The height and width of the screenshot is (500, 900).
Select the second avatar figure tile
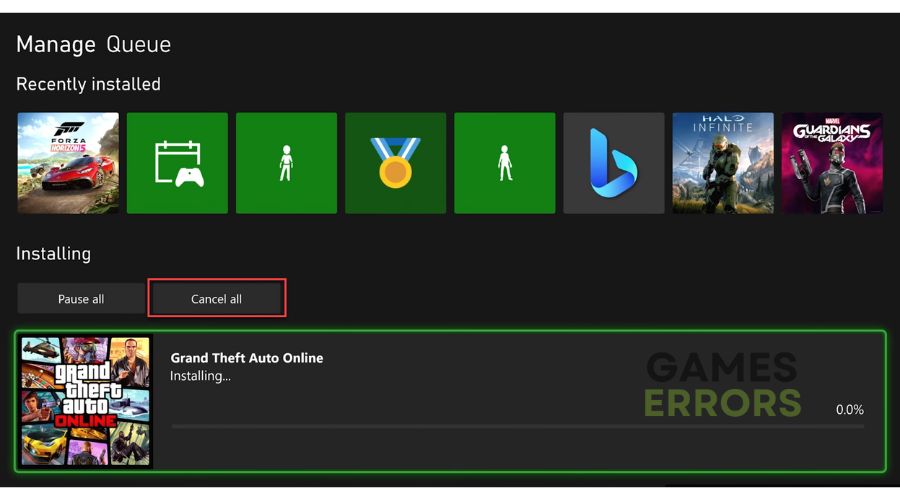click(505, 163)
